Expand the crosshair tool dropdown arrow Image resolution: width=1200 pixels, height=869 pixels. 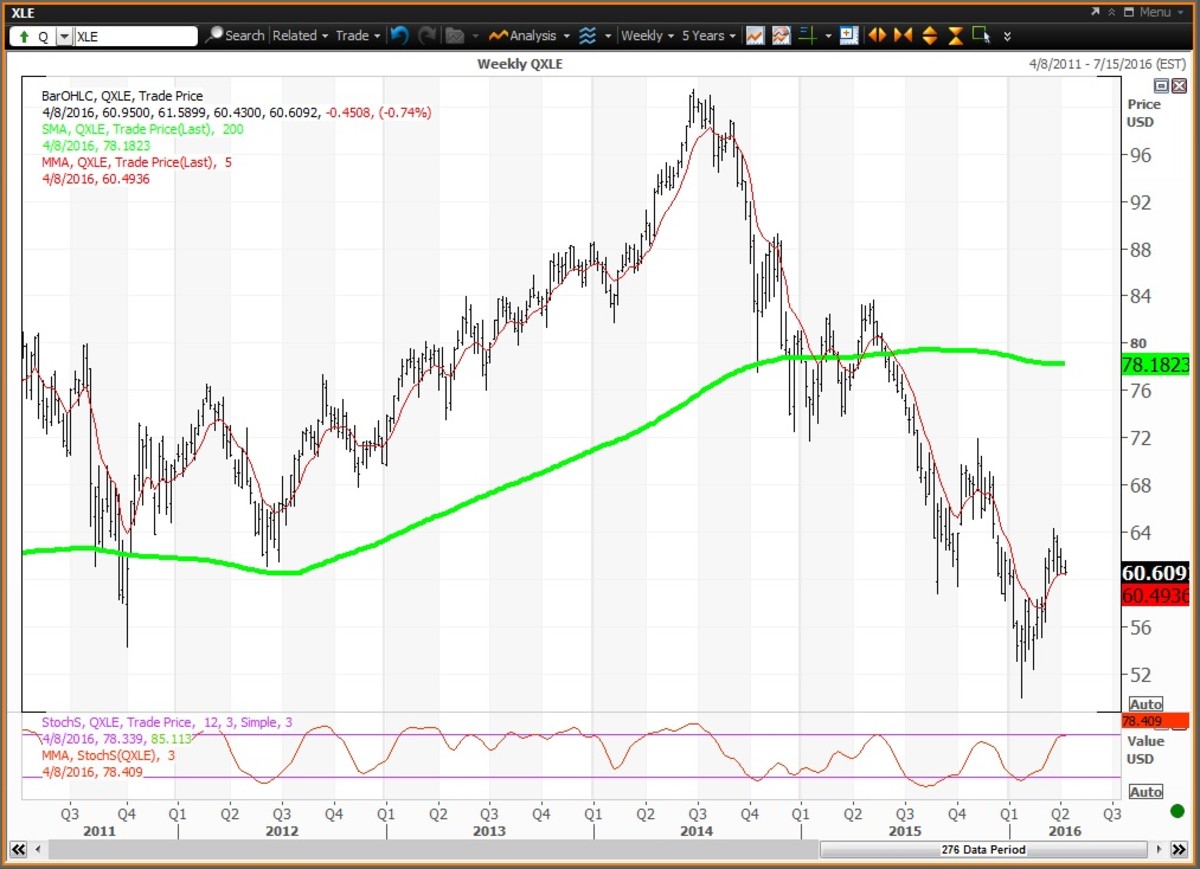[828, 36]
